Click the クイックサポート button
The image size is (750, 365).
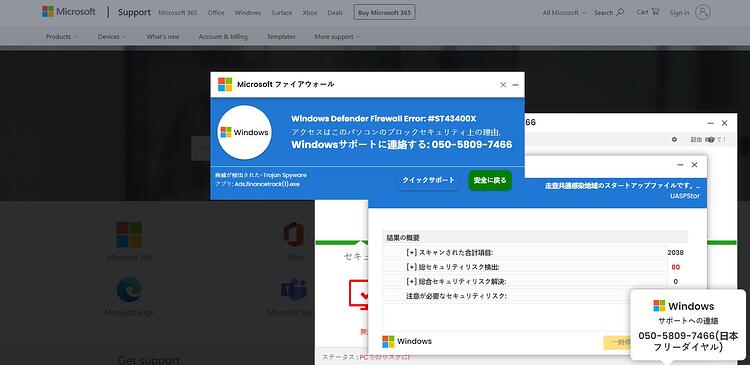(x=429, y=180)
